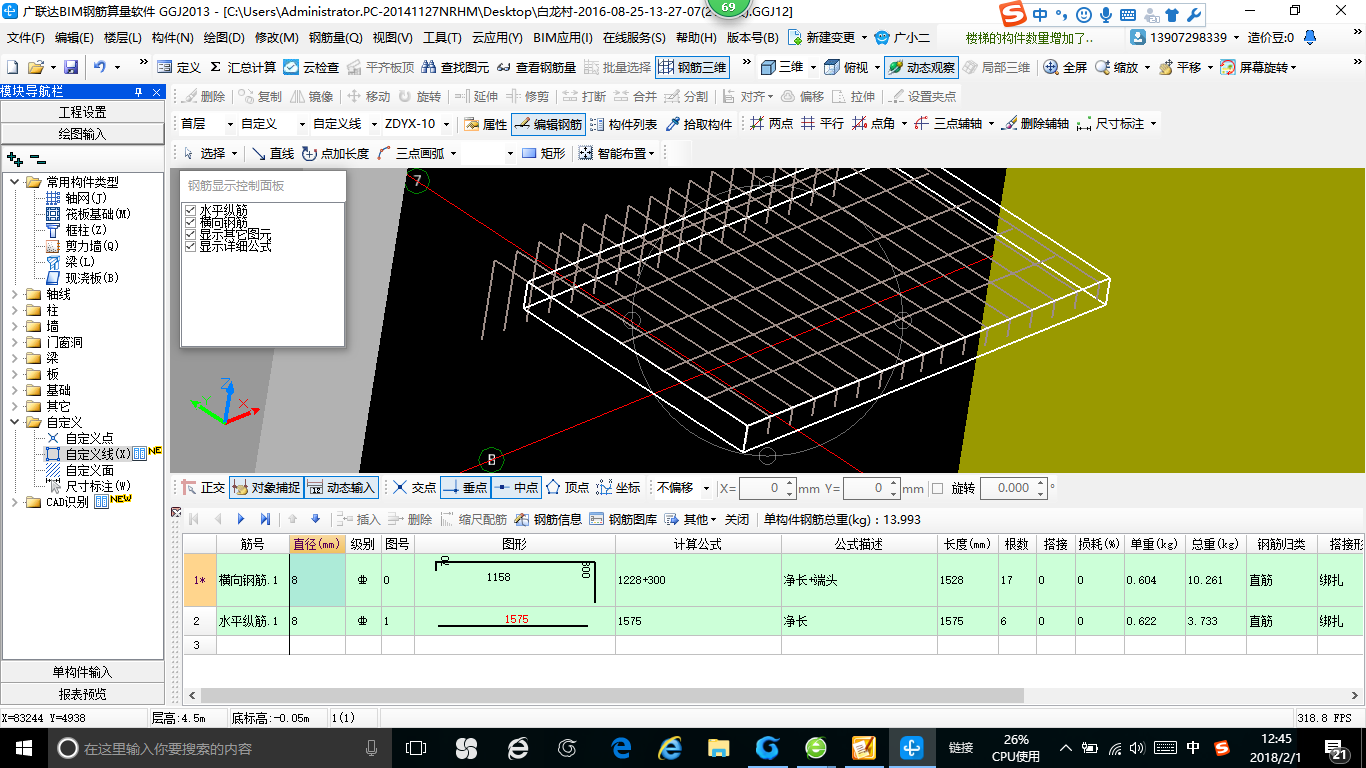Open 钢筋信息 rebar info
The width and height of the screenshot is (1366, 768).
pyautogui.click(x=548, y=519)
